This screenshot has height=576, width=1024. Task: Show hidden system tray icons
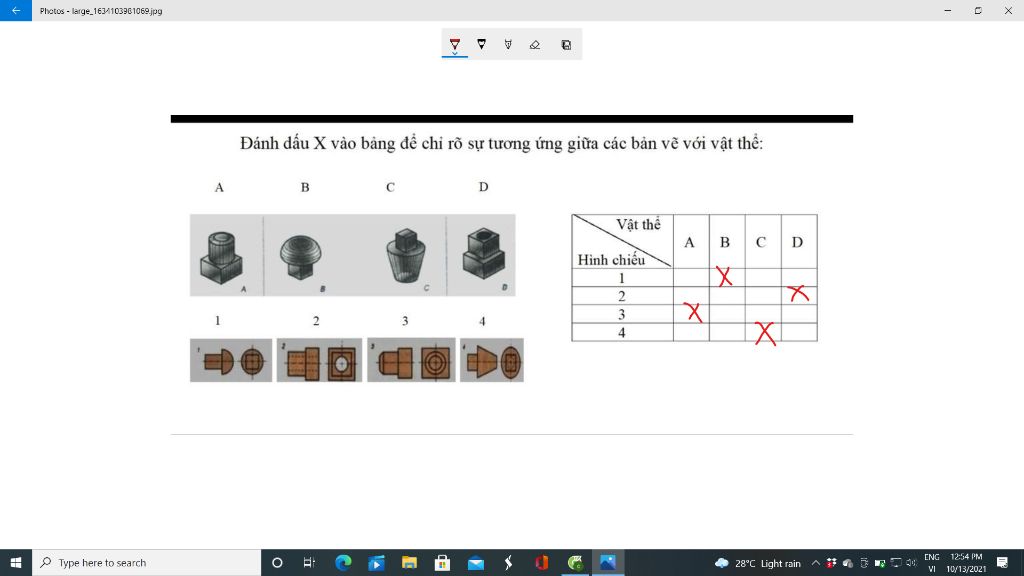(x=816, y=563)
